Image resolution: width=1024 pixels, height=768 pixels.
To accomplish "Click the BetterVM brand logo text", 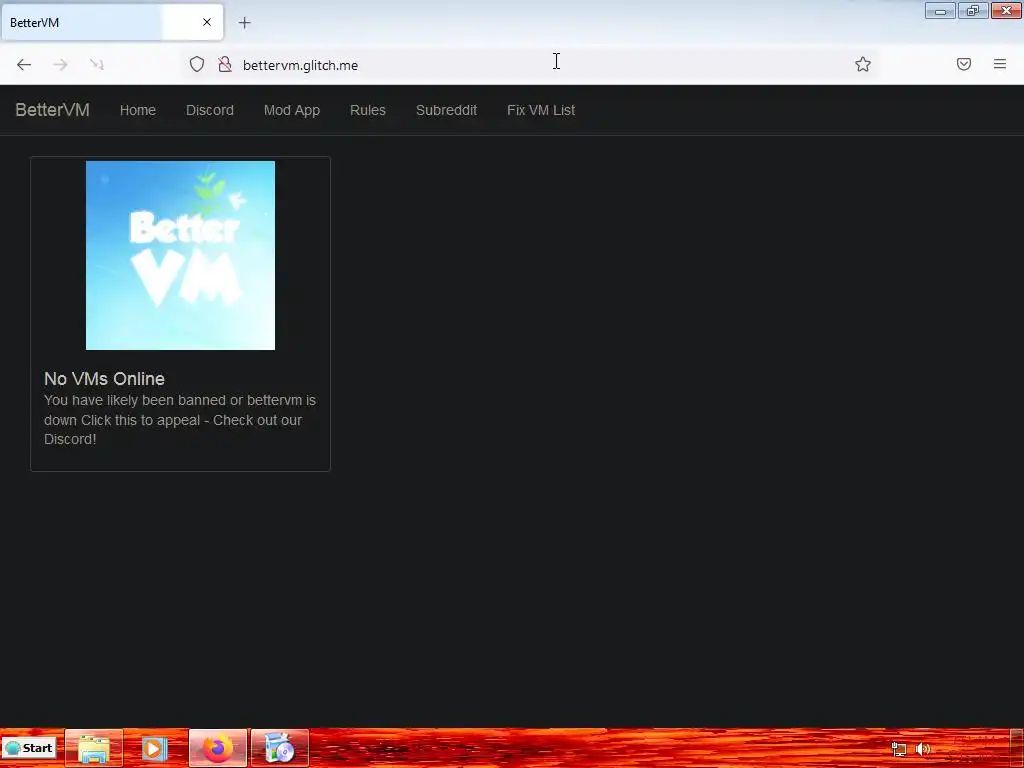I will pos(52,110).
